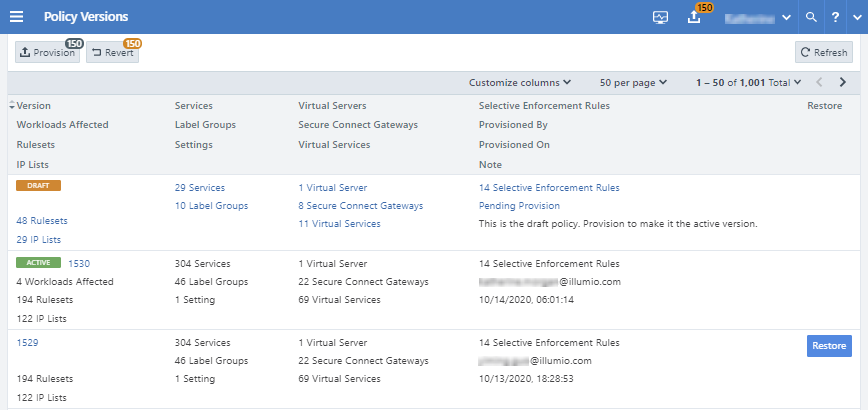Viewport: 868px width, 410px height.
Task: Open the 29 Services link
Action: [x=200, y=188]
